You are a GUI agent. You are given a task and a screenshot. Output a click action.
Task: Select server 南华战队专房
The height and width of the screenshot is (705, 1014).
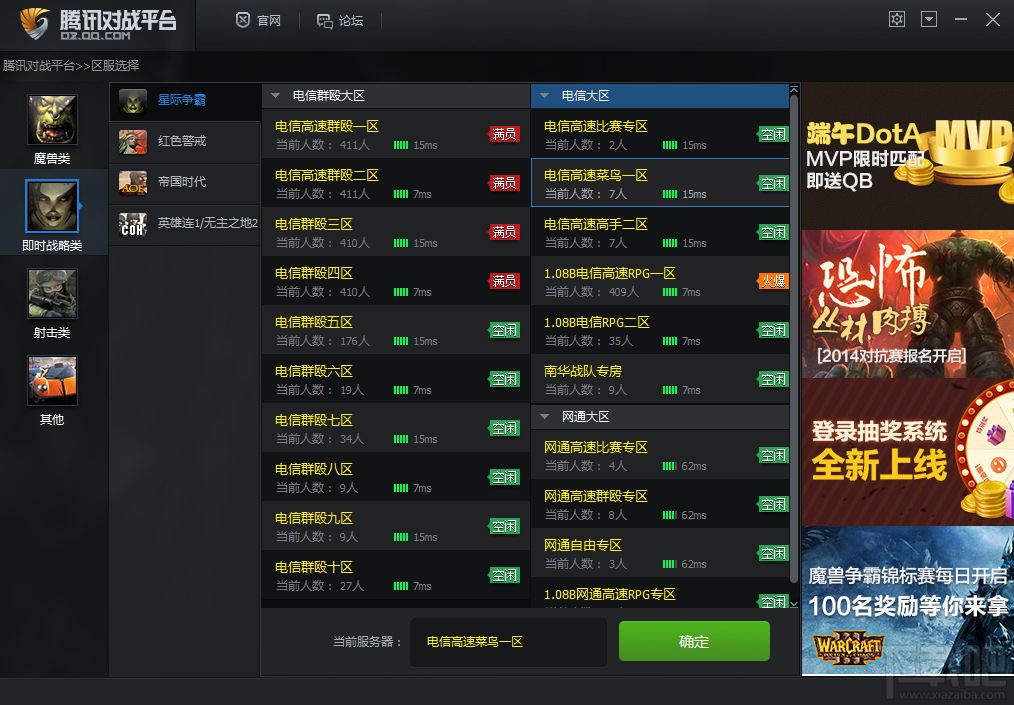pos(660,380)
